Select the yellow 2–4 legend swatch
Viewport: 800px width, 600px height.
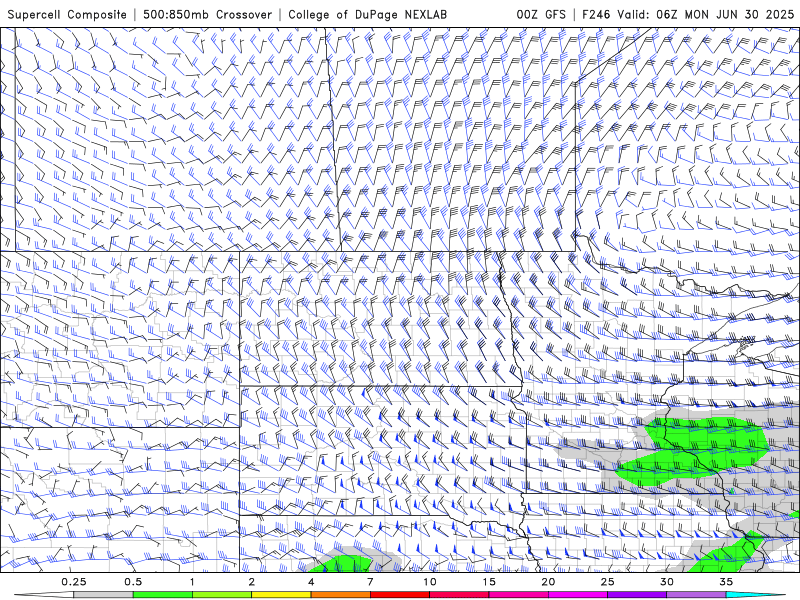[281, 595]
